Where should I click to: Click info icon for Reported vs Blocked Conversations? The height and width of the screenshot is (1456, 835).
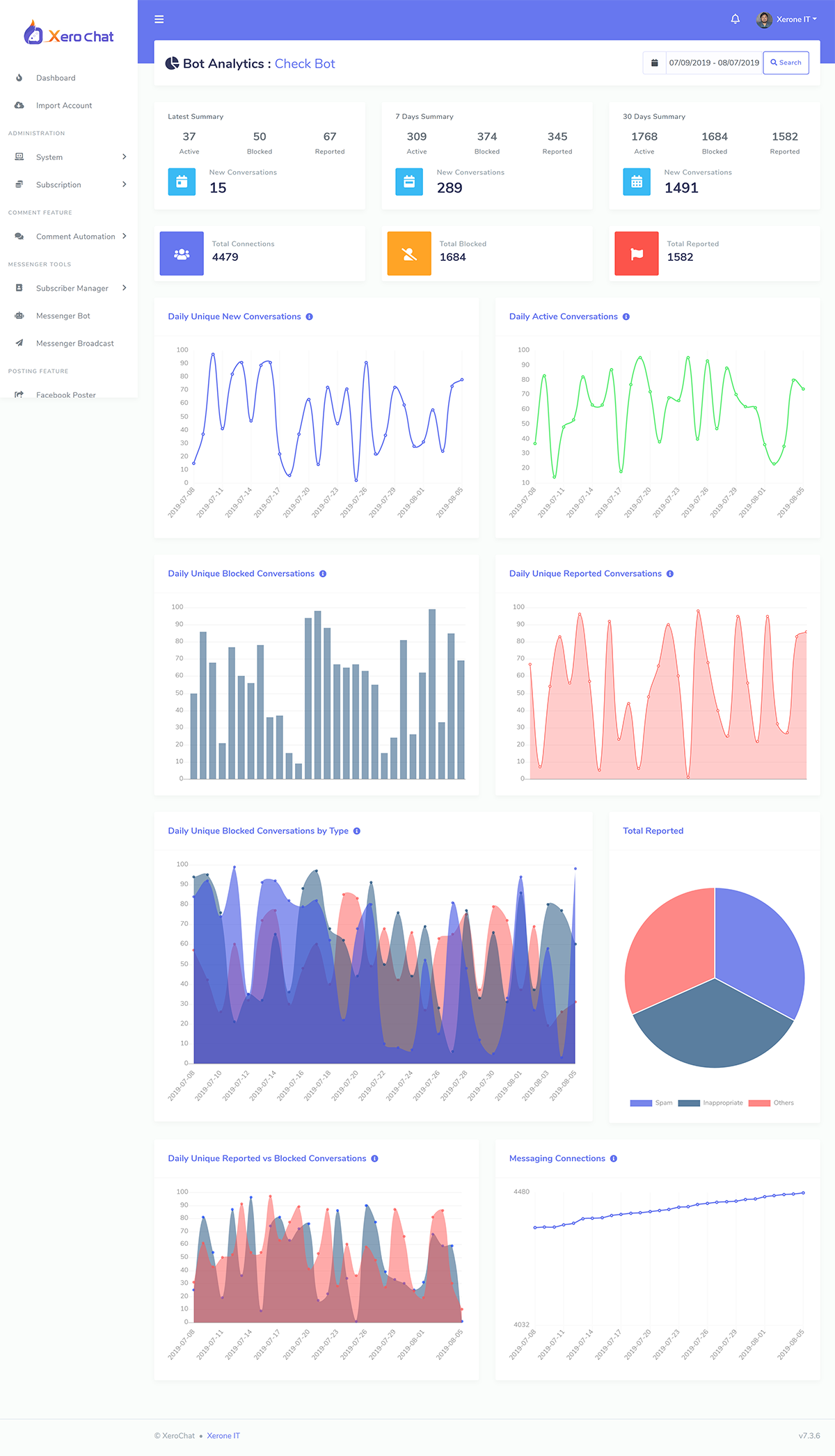pyautogui.click(x=374, y=1159)
